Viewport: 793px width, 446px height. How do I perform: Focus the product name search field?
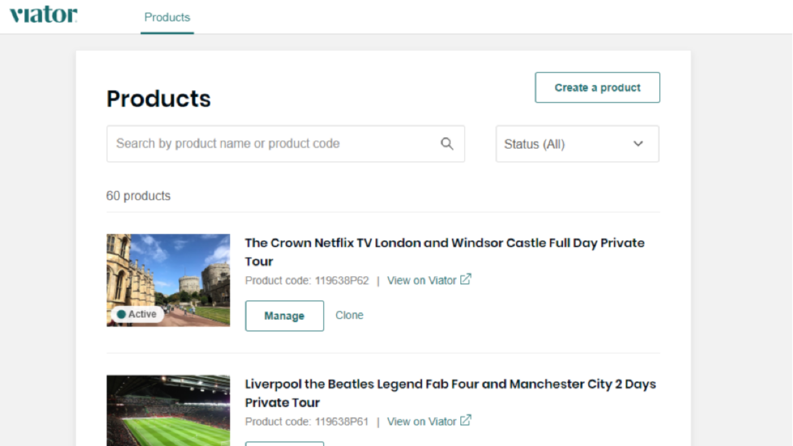click(285, 144)
